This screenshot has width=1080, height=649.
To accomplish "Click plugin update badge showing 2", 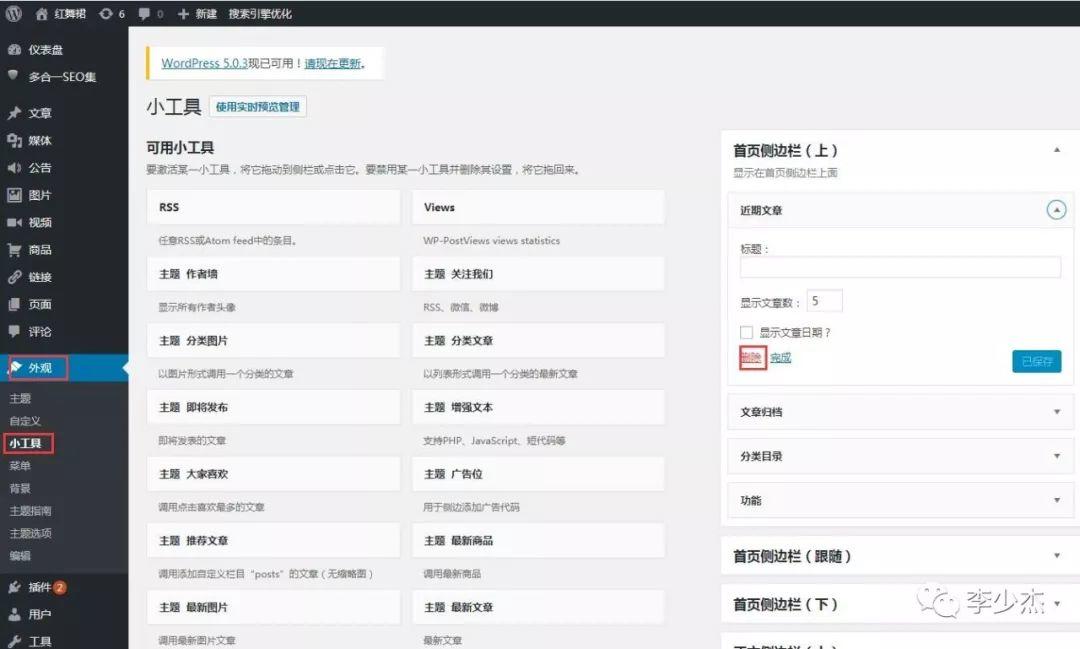I will pos(60,587).
